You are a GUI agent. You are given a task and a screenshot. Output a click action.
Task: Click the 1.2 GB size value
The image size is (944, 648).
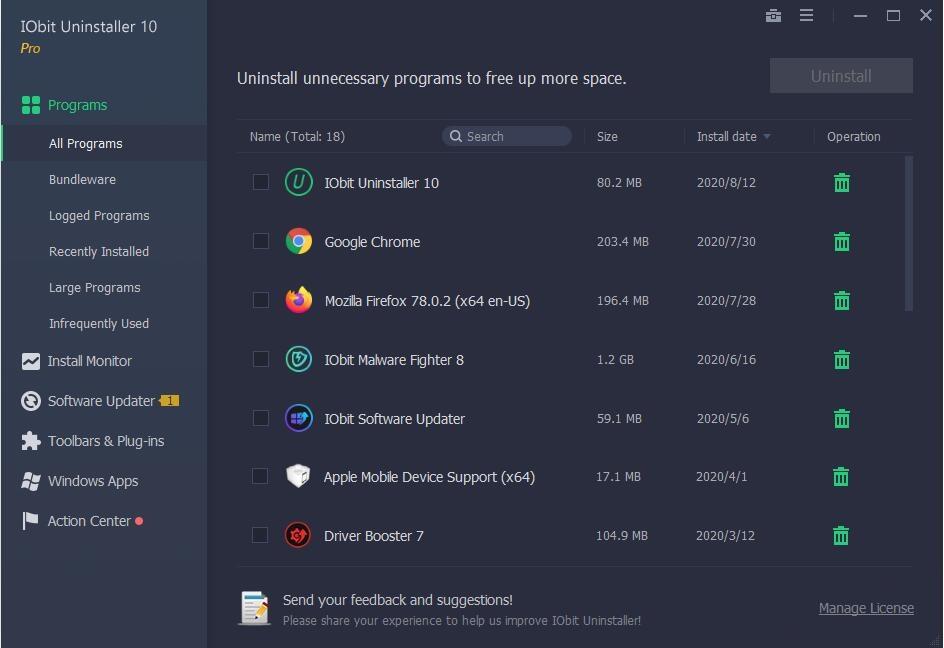615,360
